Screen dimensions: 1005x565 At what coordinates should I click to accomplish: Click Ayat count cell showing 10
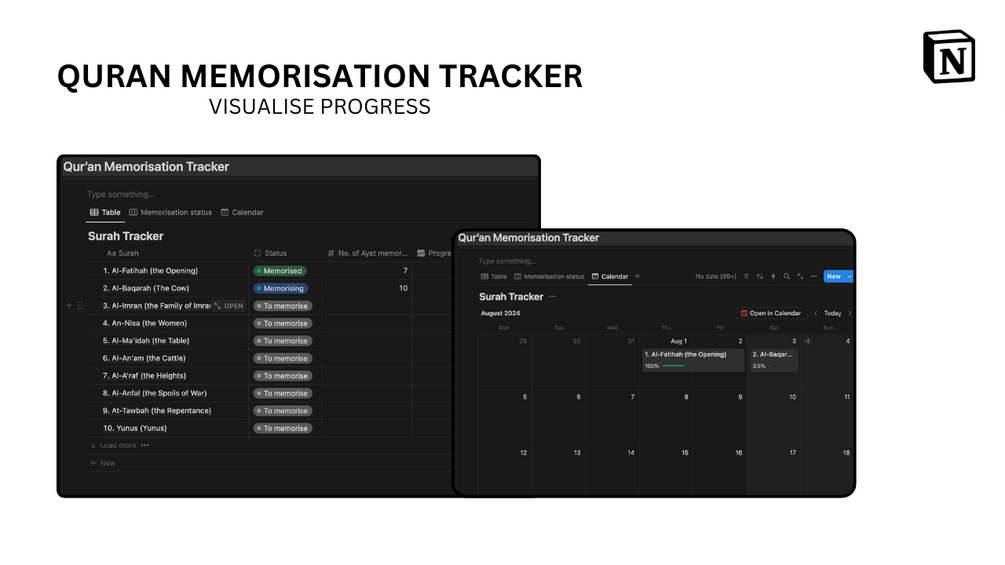tap(367, 288)
